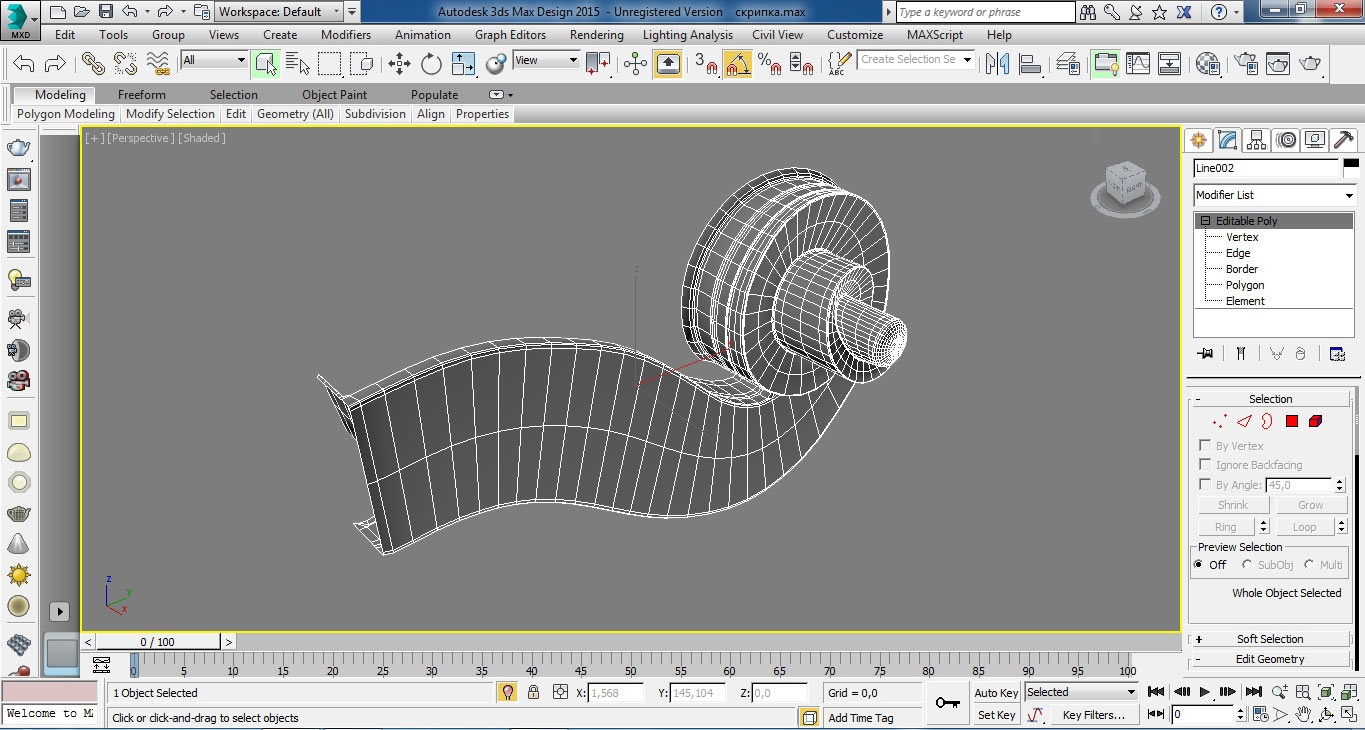Image resolution: width=1365 pixels, height=730 pixels.
Task: Click the object color swatch beside Line002
Action: [1351, 167]
